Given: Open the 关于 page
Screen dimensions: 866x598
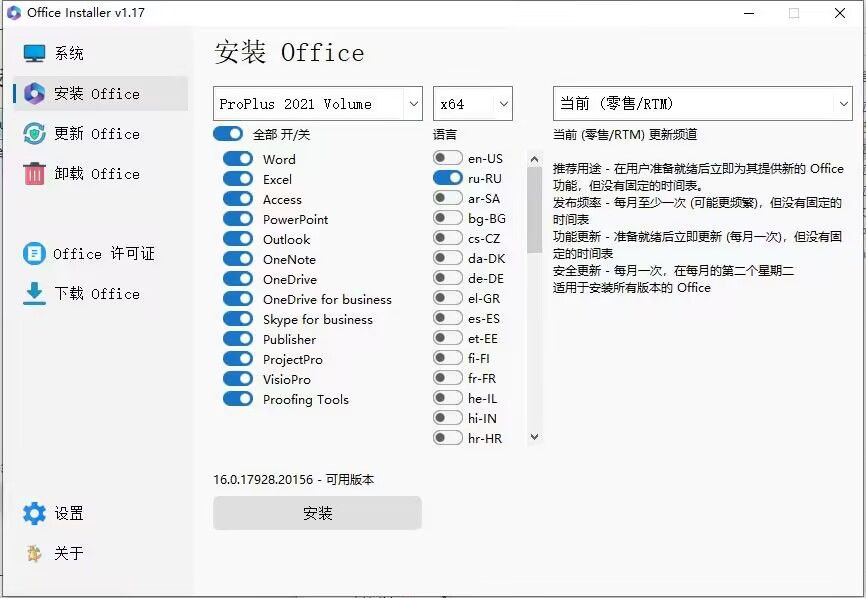Looking at the screenshot, I should pyautogui.click(x=69, y=553).
